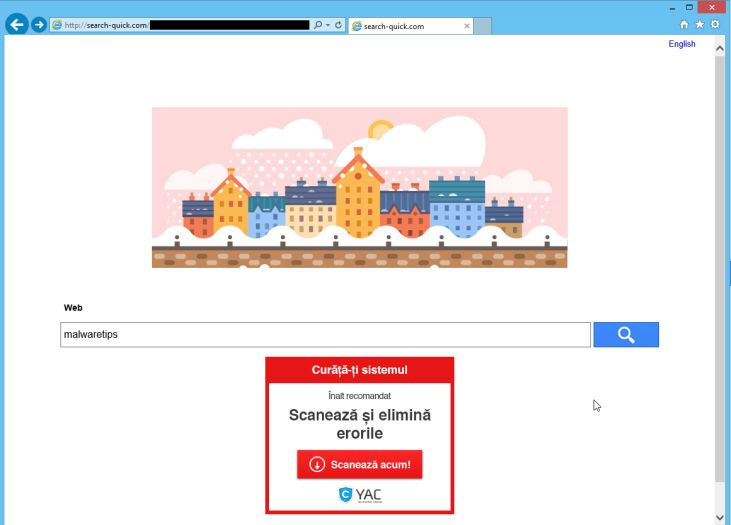
Task: Click into the malwaretips search field
Action: [x=325, y=334]
